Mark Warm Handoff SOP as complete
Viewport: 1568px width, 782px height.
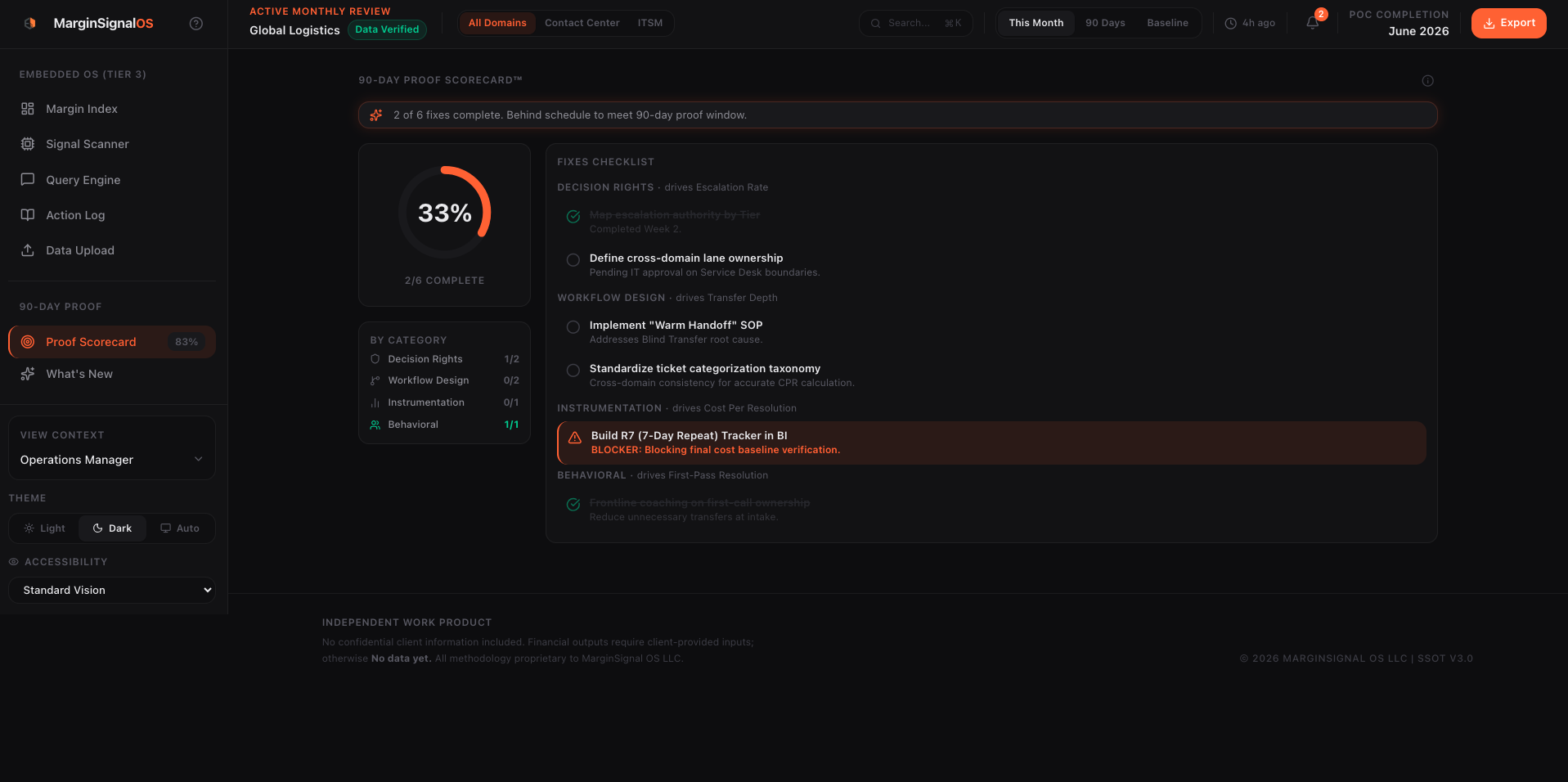pos(573,327)
